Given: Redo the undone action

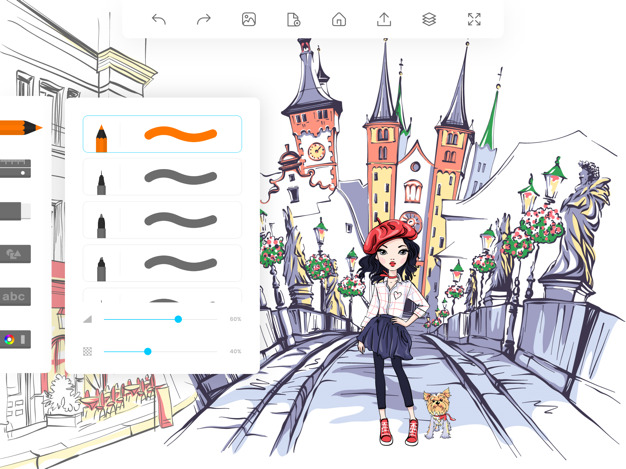Looking at the screenshot, I should [x=204, y=20].
